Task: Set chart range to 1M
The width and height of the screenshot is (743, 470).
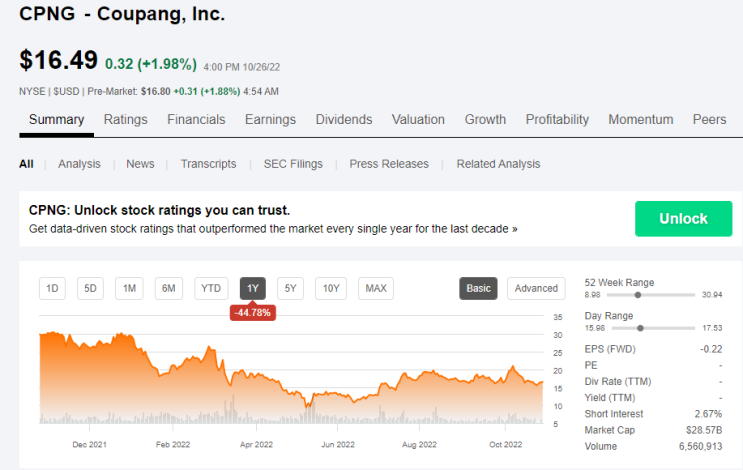Action: [129, 289]
